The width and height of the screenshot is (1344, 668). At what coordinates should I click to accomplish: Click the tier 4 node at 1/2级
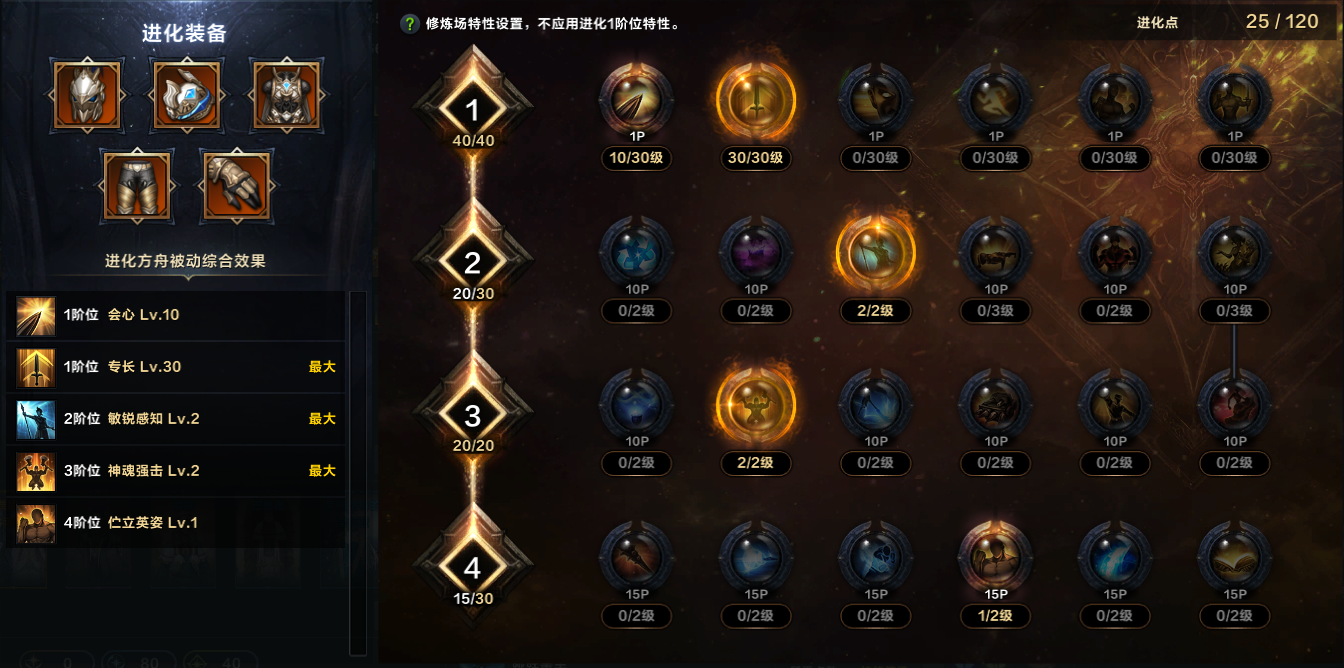click(x=996, y=558)
